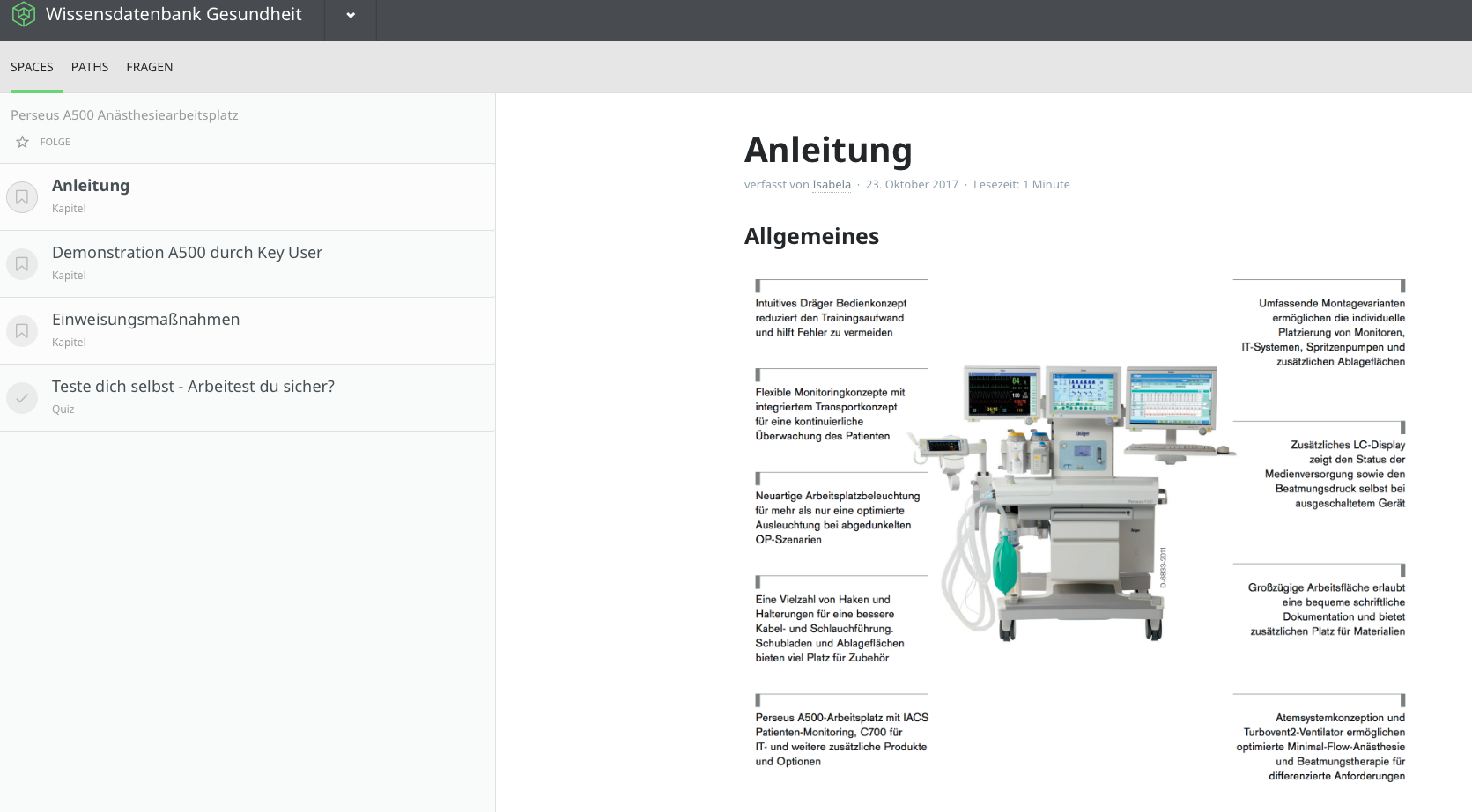This screenshot has width=1472, height=812.
Task: Open the Anleitung chapter
Action: (x=248, y=197)
